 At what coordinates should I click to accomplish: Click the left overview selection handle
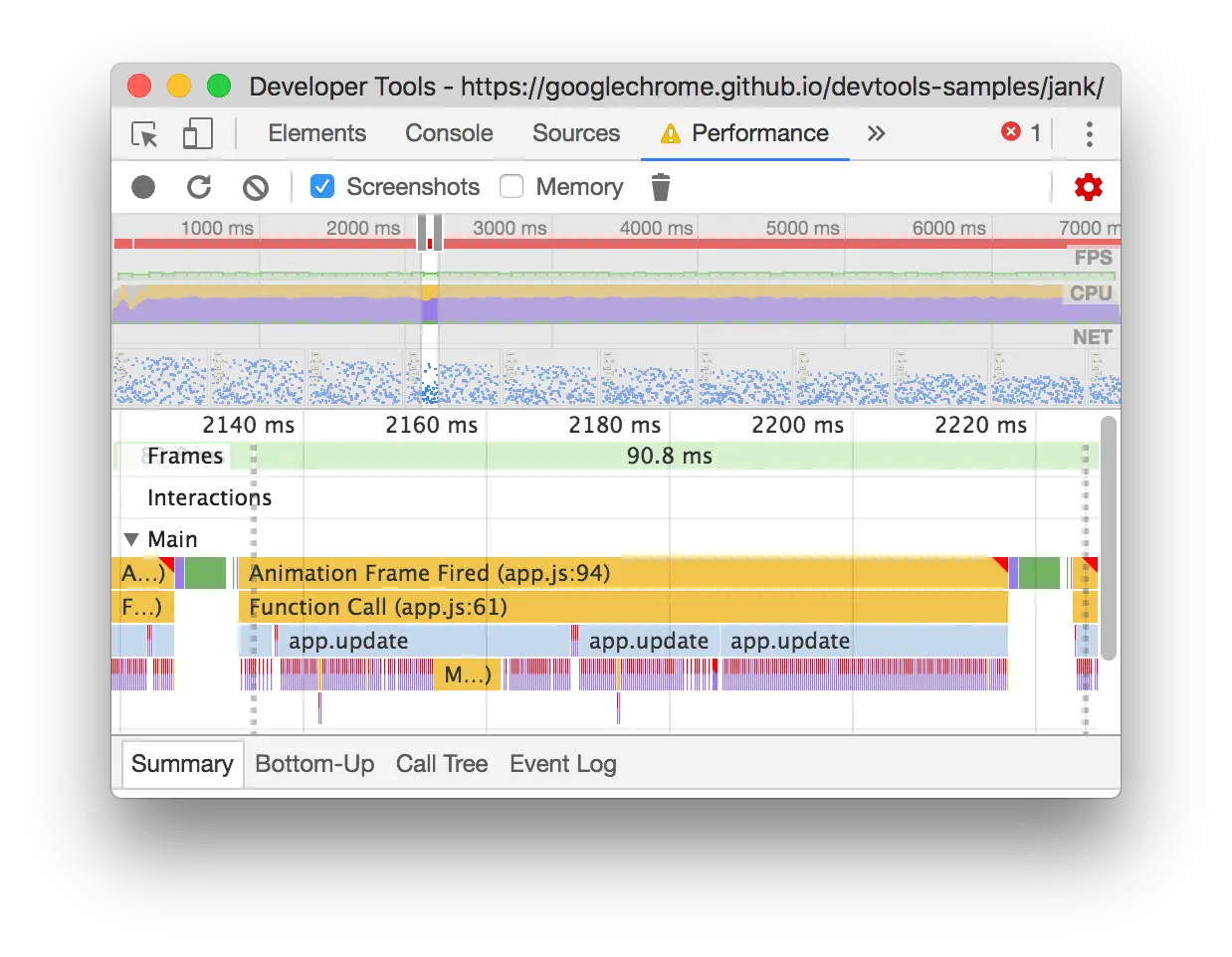pyautogui.click(x=423, y=232)
